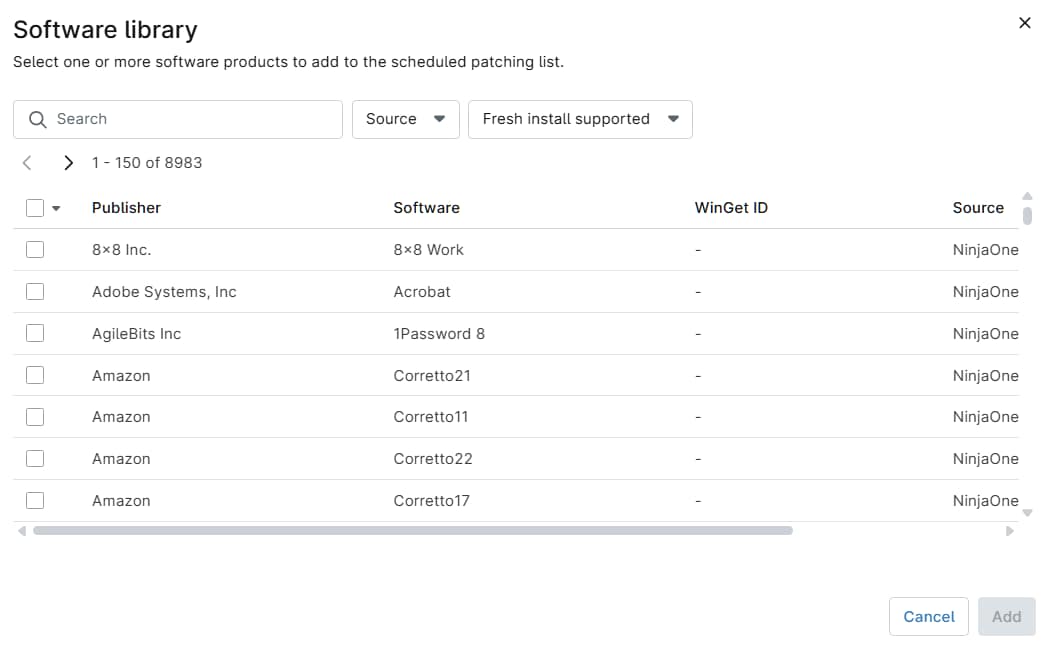Click the 1Password 8 software cell
The image size is (1052, 654).
click(439, 334)
